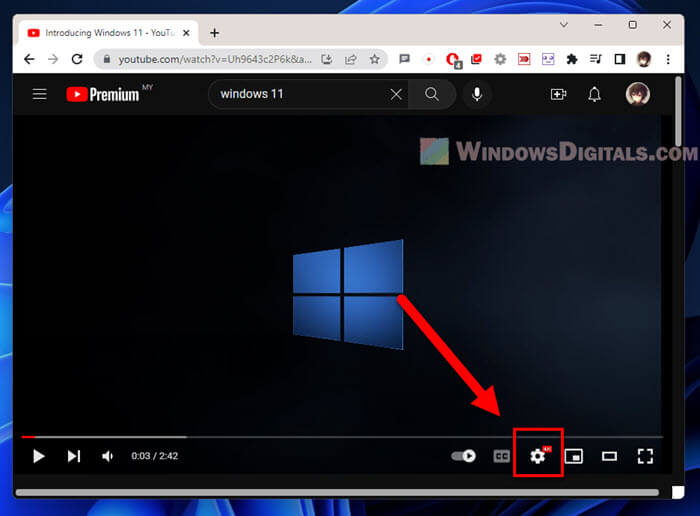Search with the magnifier button

(432, 94)
